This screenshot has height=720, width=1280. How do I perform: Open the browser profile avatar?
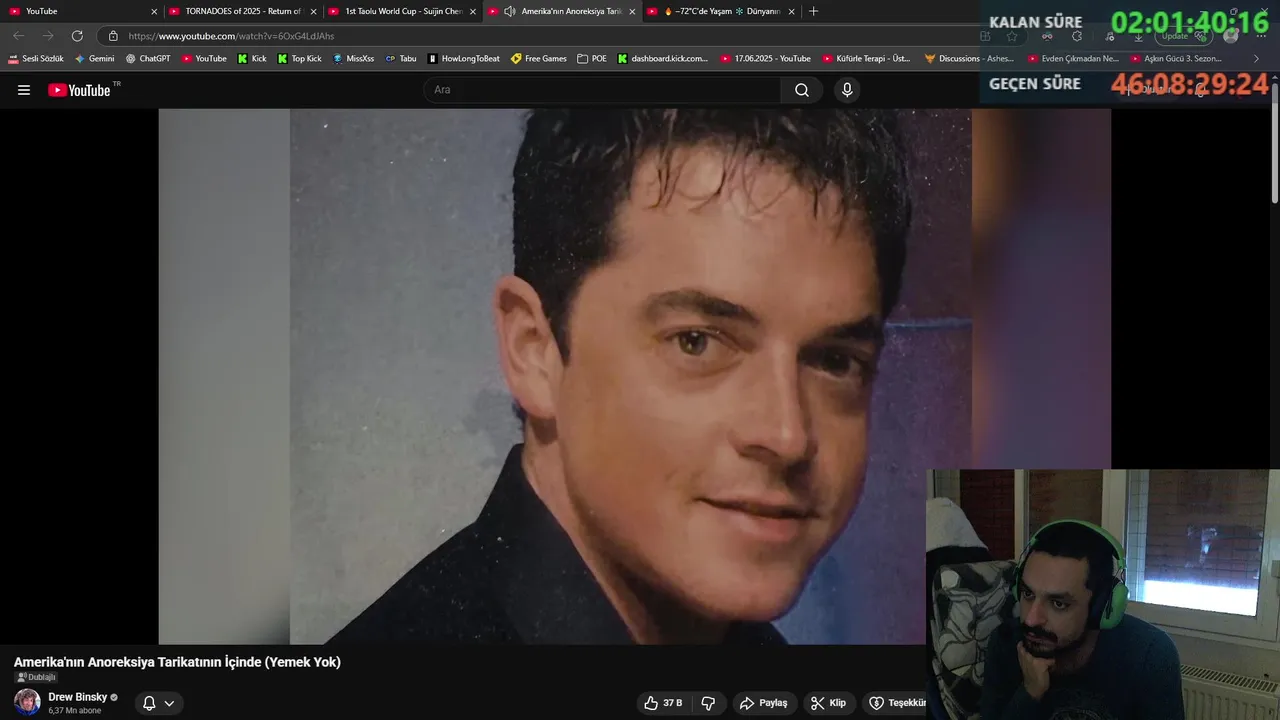[1231, 36]
